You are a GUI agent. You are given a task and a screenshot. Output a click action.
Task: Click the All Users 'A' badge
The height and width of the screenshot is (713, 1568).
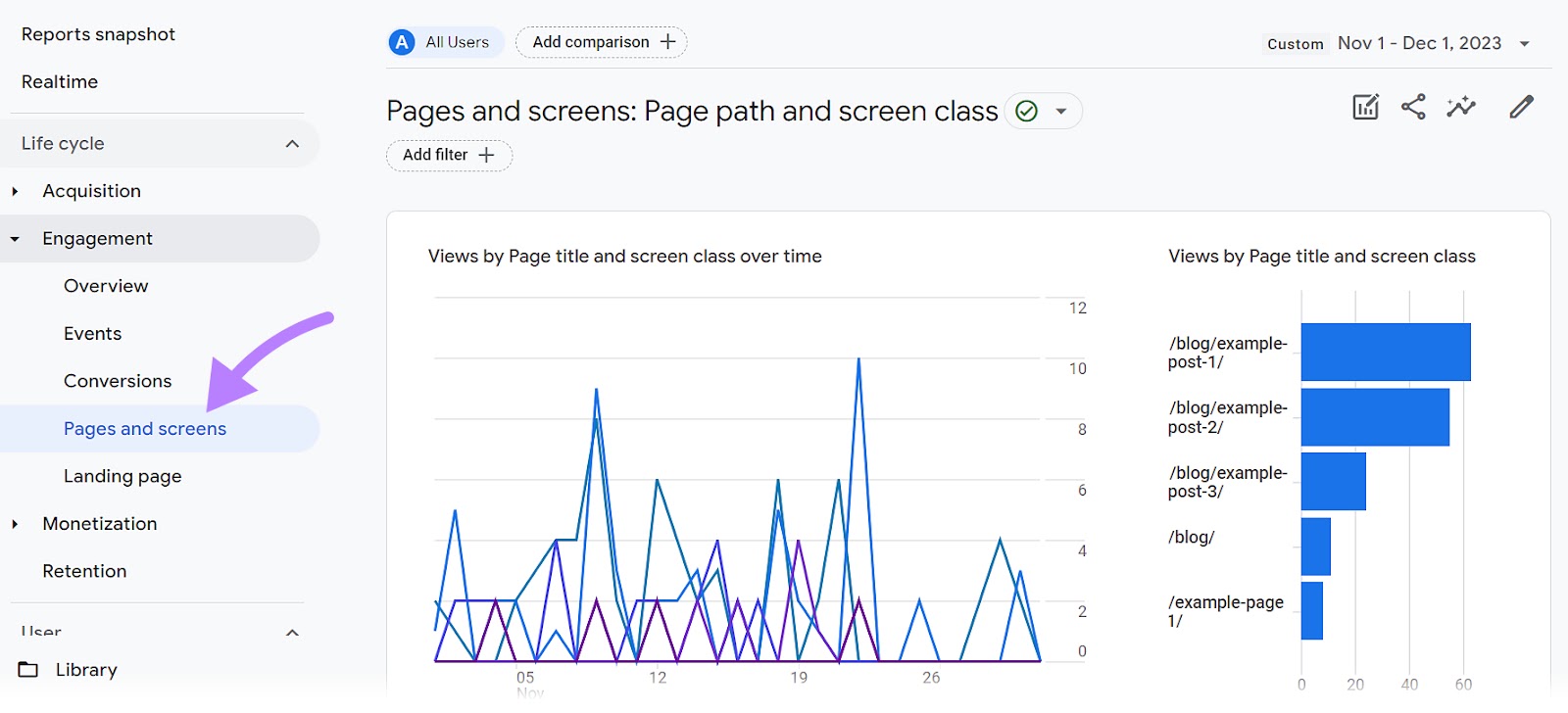[x=402, y=42]
